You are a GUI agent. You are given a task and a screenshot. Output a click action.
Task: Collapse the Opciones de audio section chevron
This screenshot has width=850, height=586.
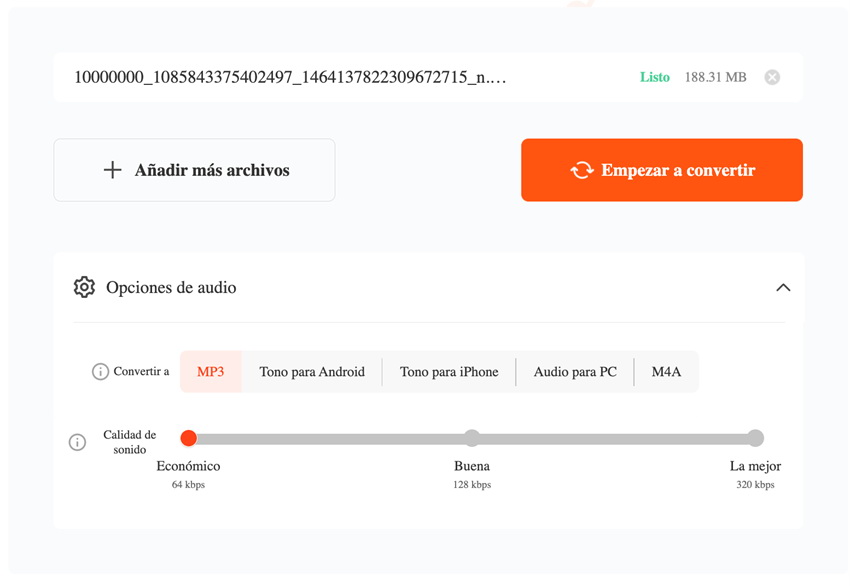[783, 287]
